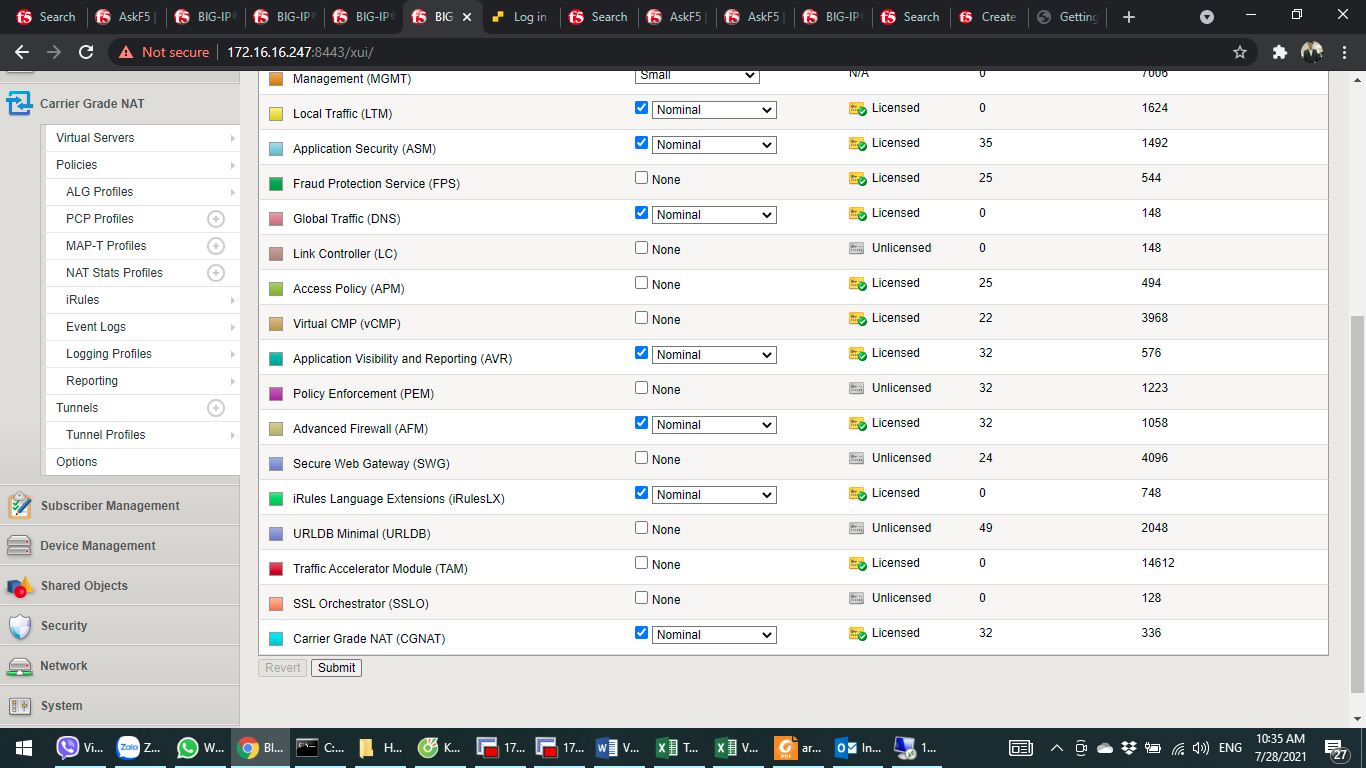This screenshot has height=768, width=1366.
Task: Expand the arrow beside Virtual Servers
Action: (x=233, y=138)
